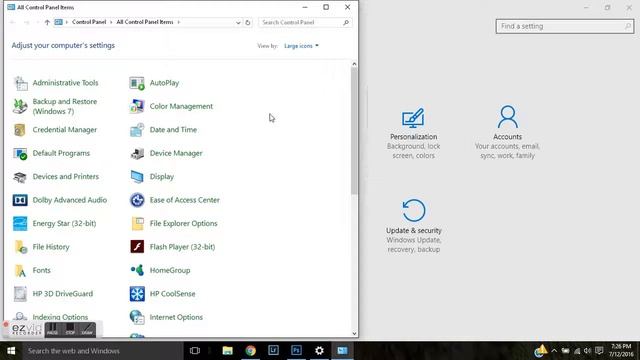Open Update & security icon in Settings window
Image resolution: width=640 pixels, height=360 pixels.
(x=413, y=211)
